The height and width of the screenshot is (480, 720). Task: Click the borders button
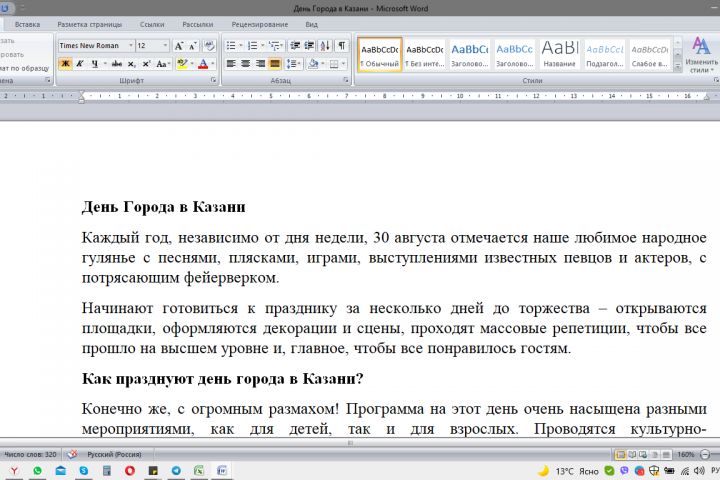coord(334,64)
